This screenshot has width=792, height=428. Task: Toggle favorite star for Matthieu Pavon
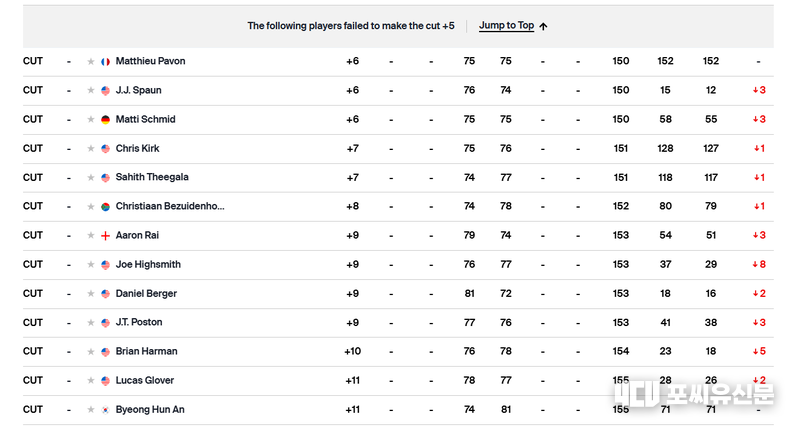click(x=91, y=62)
